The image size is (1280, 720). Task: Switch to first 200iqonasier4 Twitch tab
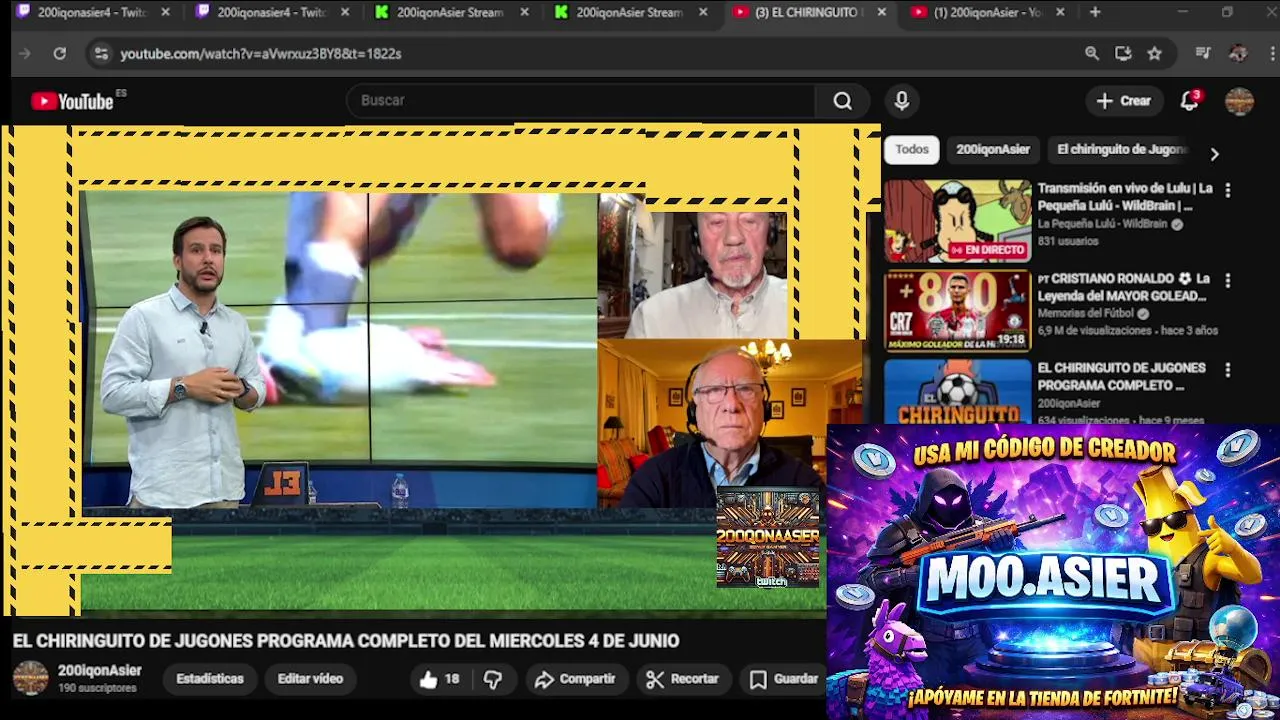(x=90, y=12)
